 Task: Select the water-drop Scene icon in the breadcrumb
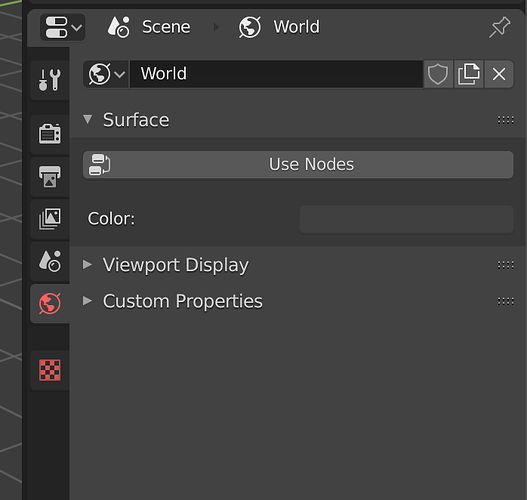[x=119, y=27]
